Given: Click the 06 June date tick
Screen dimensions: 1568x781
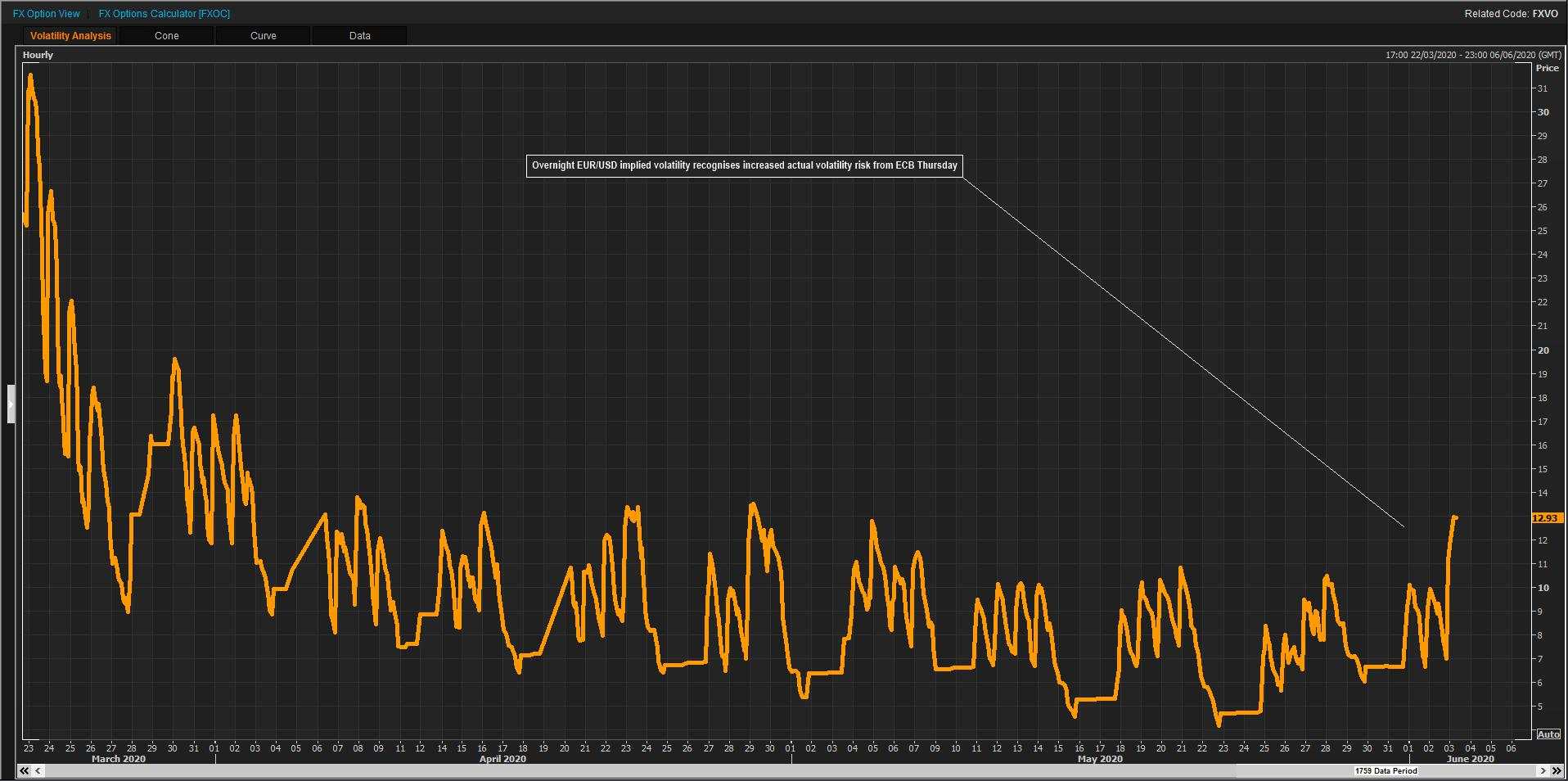Looking at the screenshot, I should point(1511,748).
